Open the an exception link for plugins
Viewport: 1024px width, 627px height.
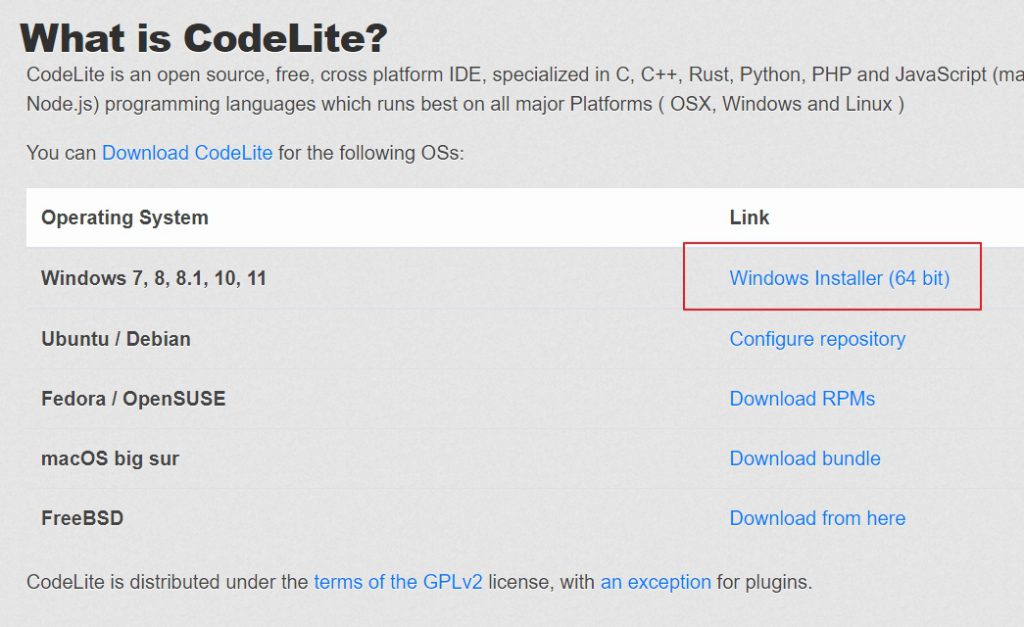tap(656, 581)
